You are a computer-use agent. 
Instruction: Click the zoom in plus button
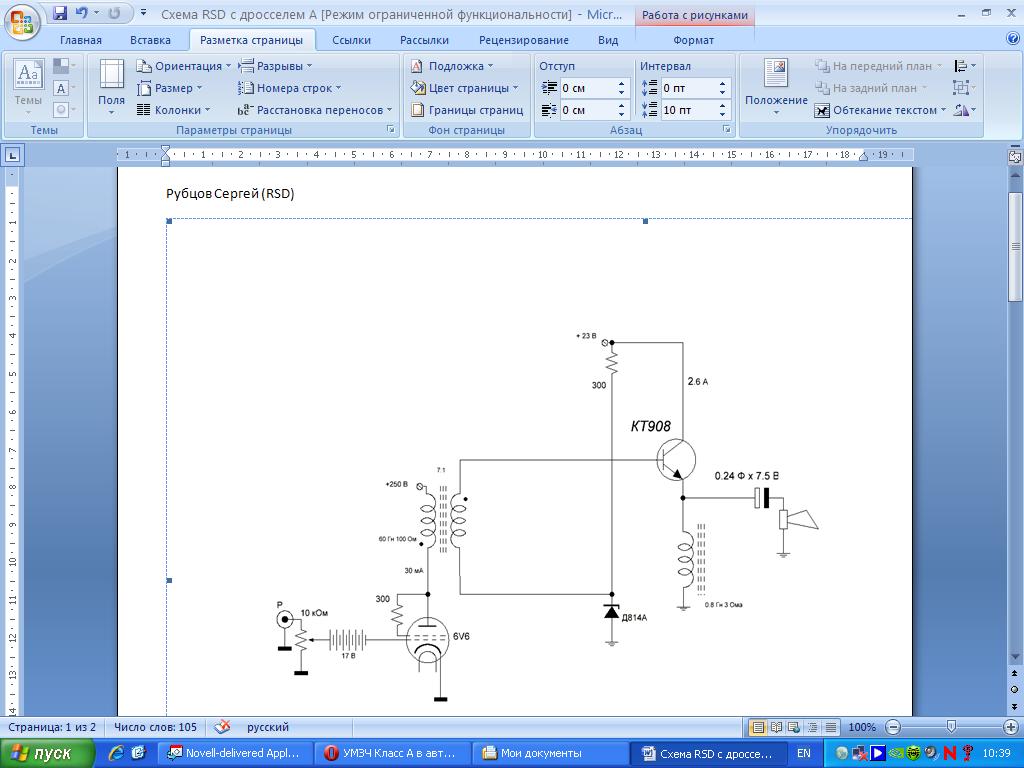pos(1010,727)
